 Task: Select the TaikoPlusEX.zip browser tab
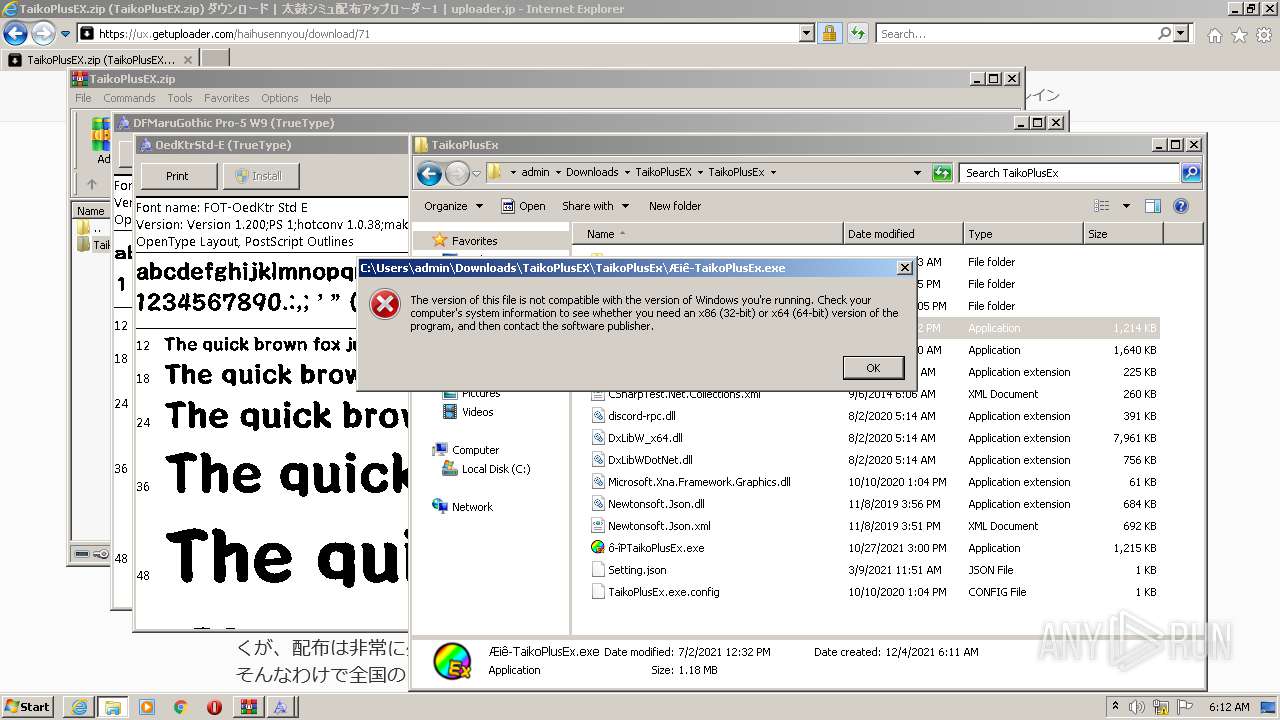[x=100, y=60]
